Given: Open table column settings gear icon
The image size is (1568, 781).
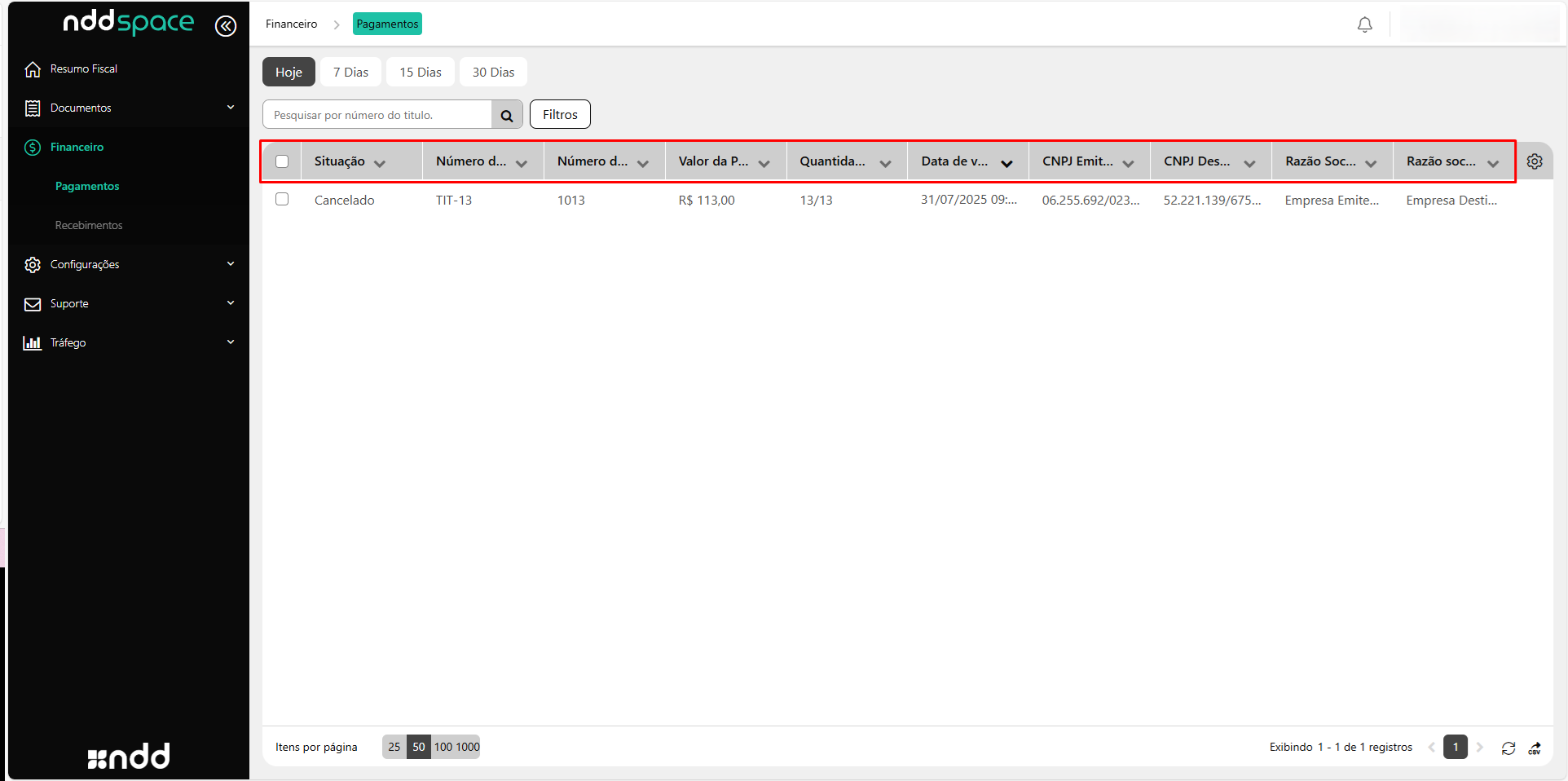Looking at the screenshot, I should (1535, 161).
